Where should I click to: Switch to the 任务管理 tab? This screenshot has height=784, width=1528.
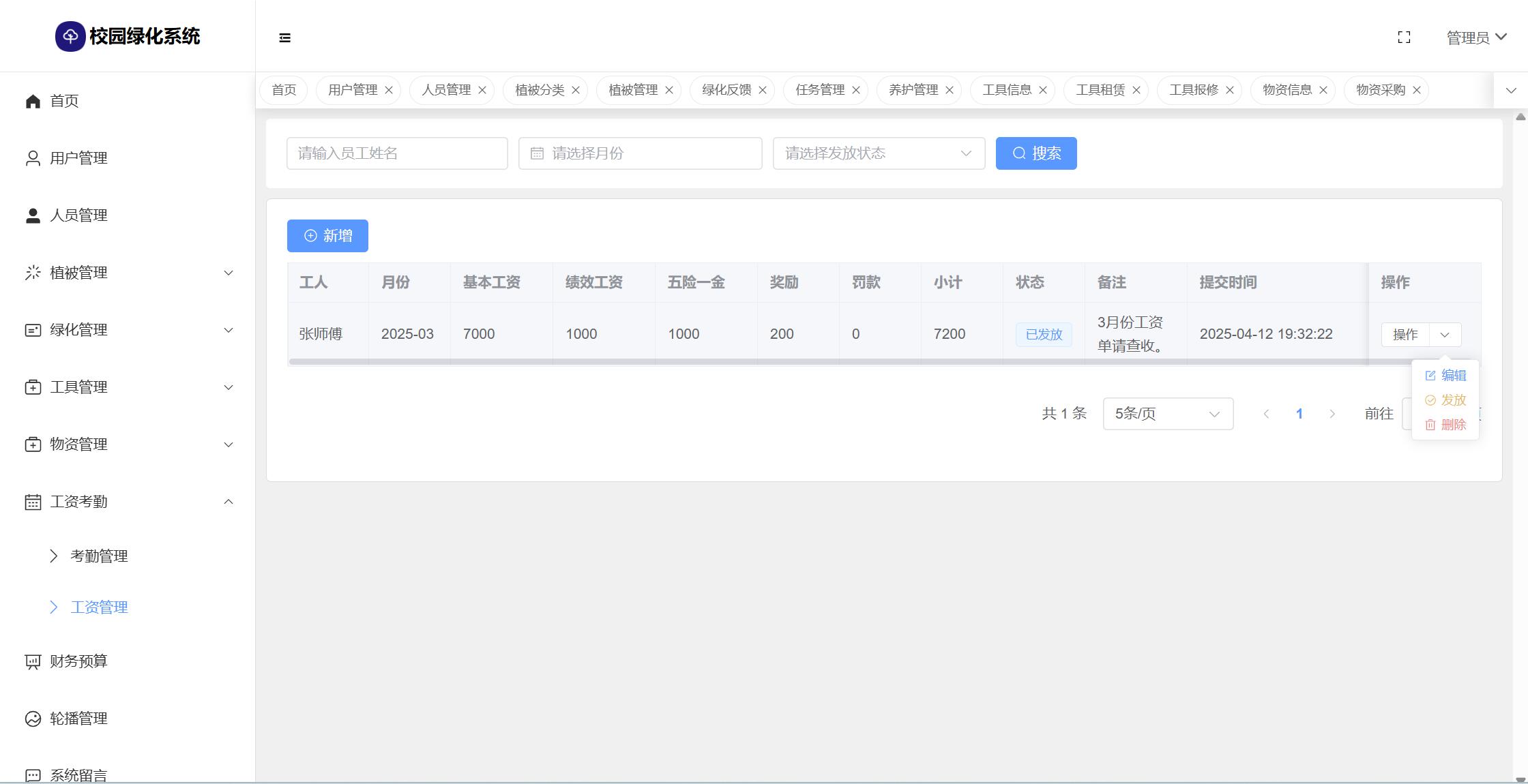click(x=819, y=90)
